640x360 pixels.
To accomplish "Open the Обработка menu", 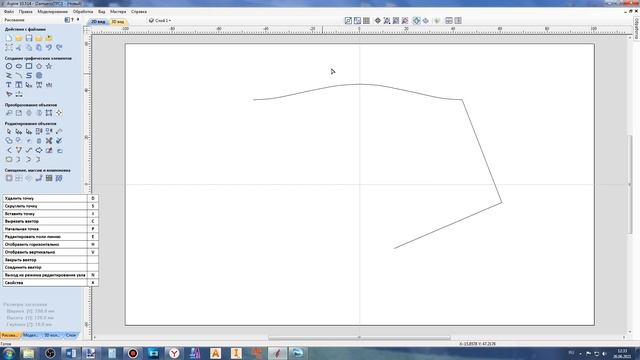I will click(x=83, y=11).
